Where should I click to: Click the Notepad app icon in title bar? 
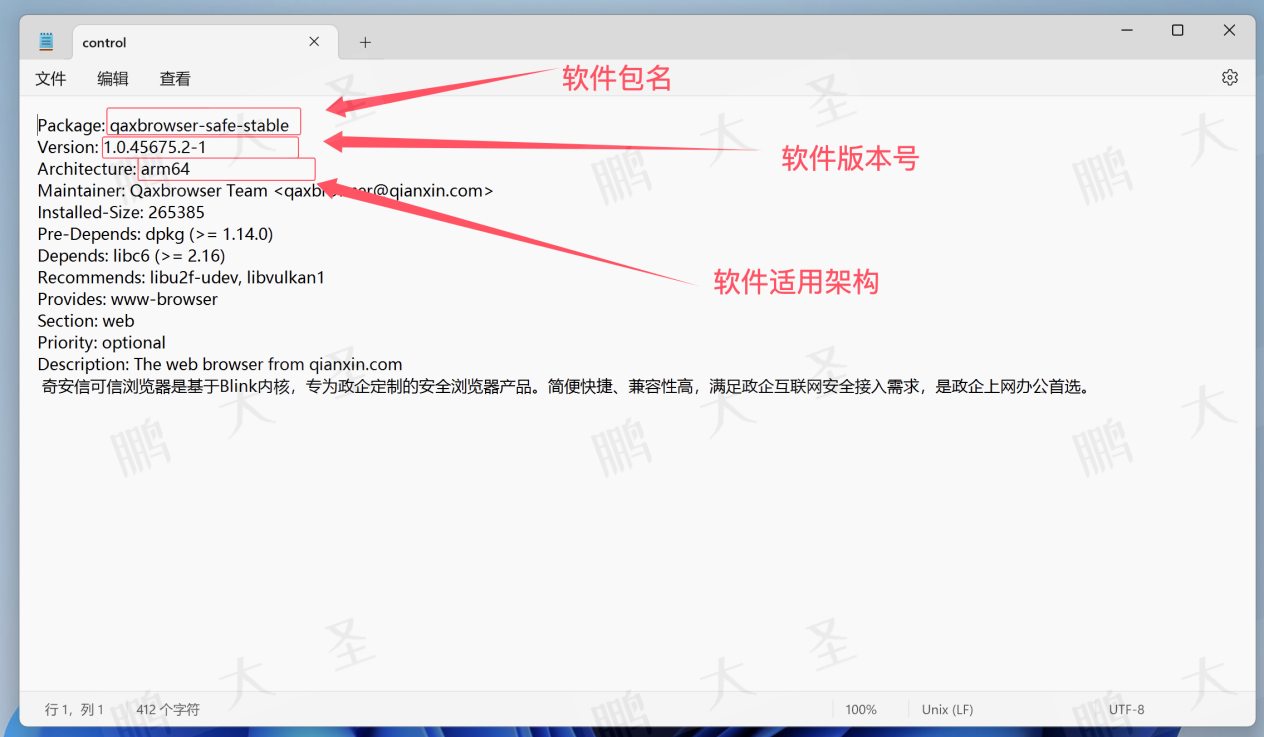click(x=46, y=42)
